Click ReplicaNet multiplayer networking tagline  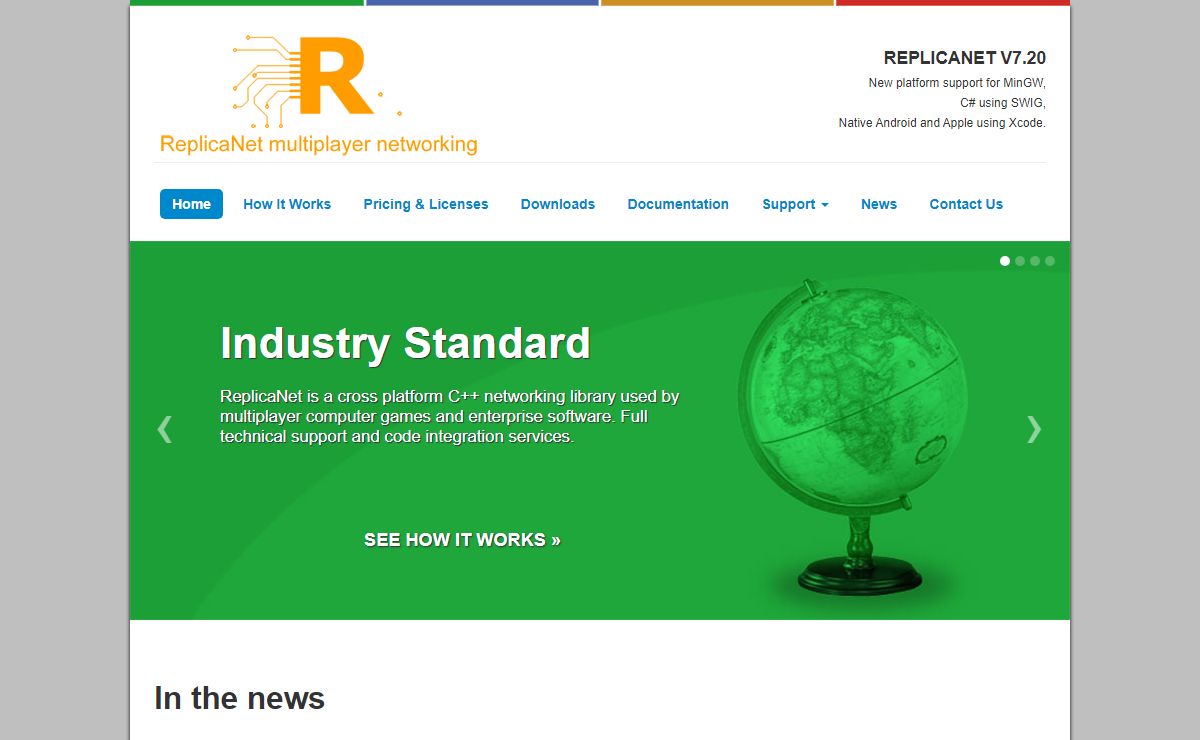point(318,144)
